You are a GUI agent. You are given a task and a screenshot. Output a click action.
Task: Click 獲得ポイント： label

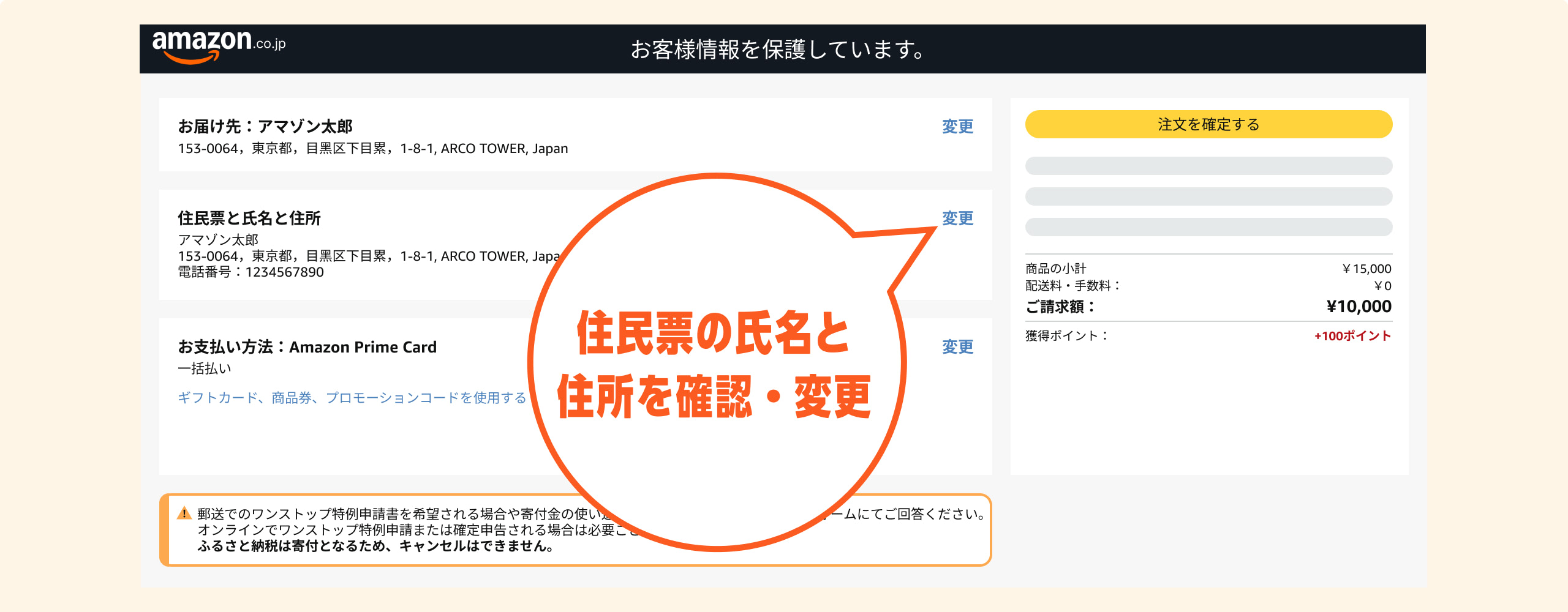pyautogui.click(x=1066, y=336)
